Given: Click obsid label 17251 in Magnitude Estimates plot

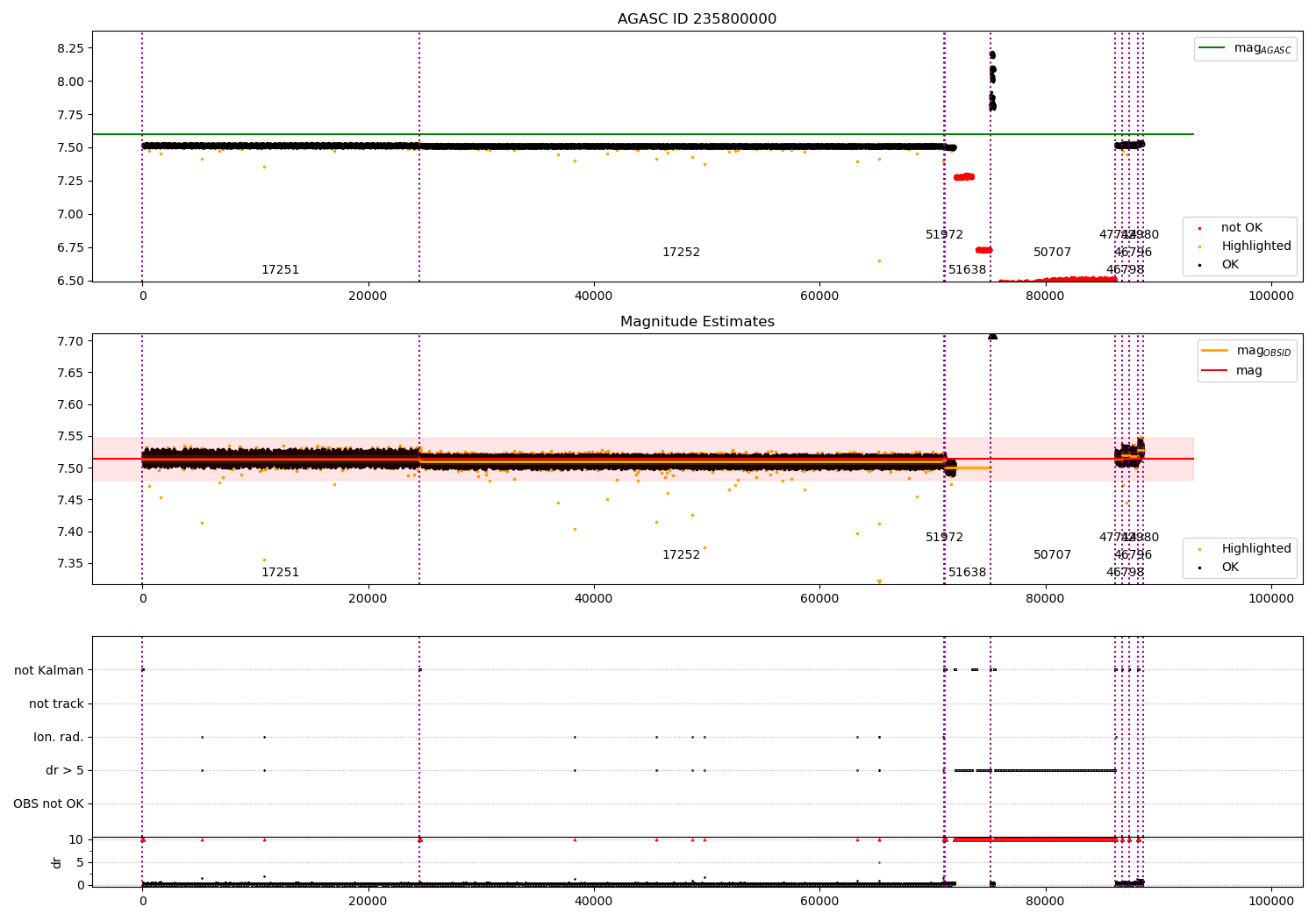Looking at the screenshot, I should (280, 573).
